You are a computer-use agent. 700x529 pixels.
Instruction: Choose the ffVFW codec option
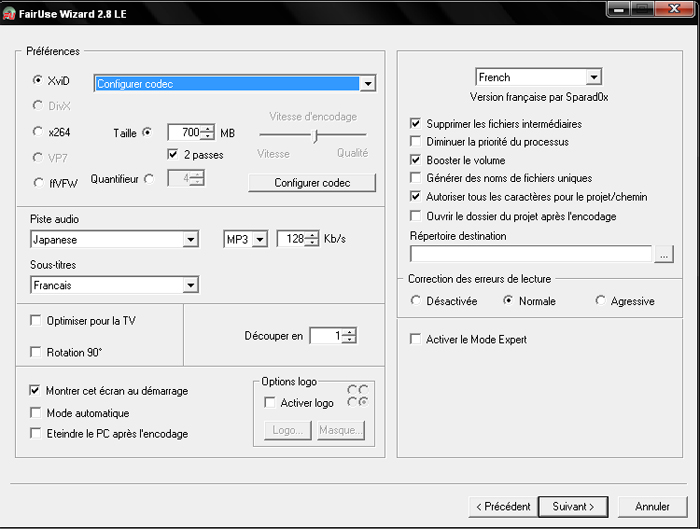coord(38,183)
